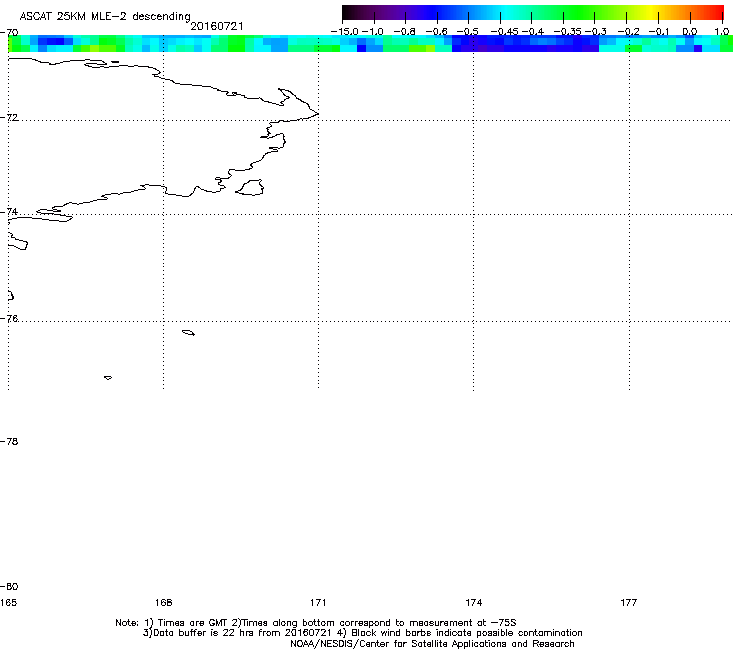Click the color bar label -0.35
This screenshot has width=740, height=650.
coord(568,32)
